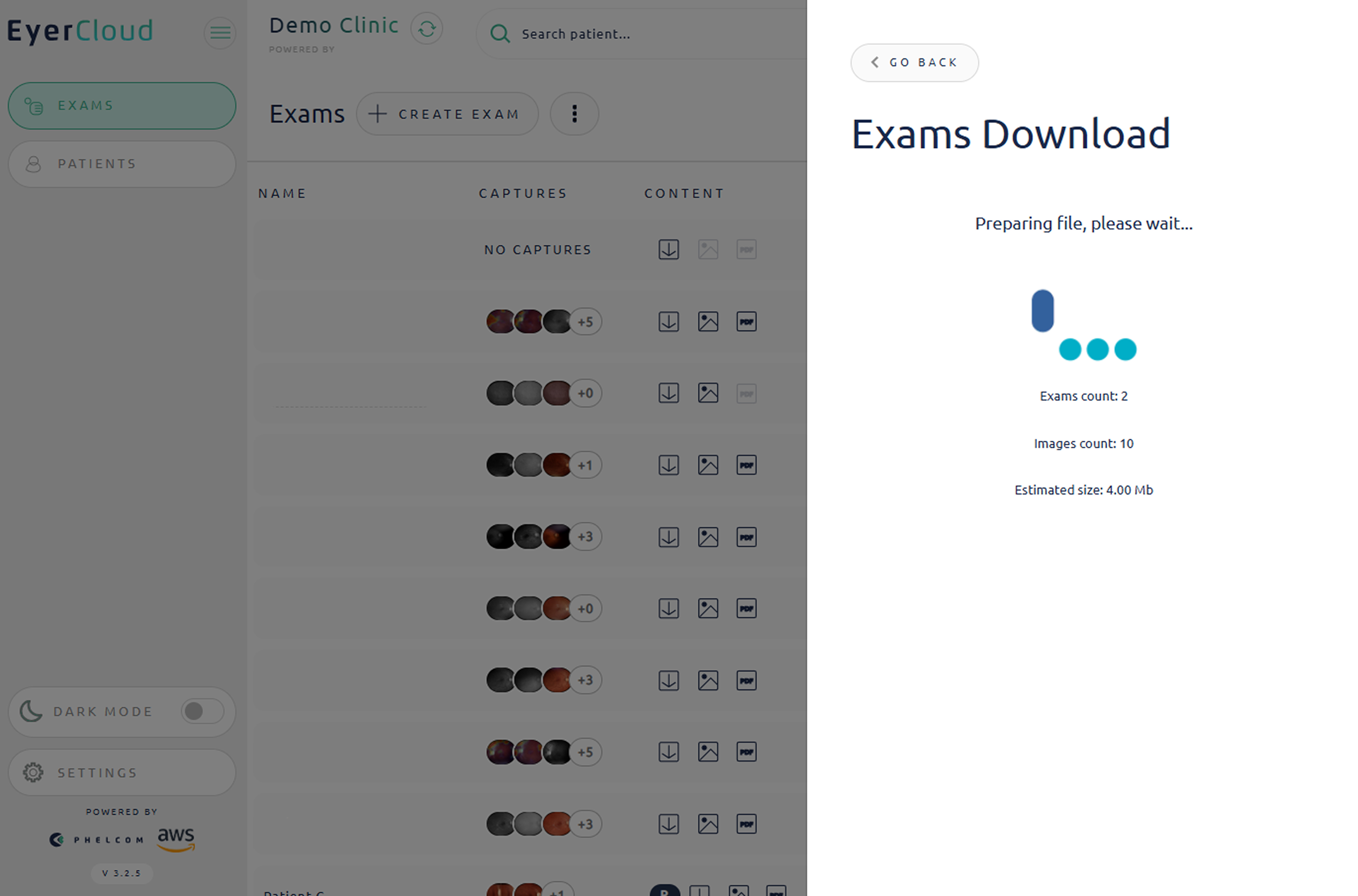Click the search magnifier icon
The image size is (1358, 896).
pos(500,34)
